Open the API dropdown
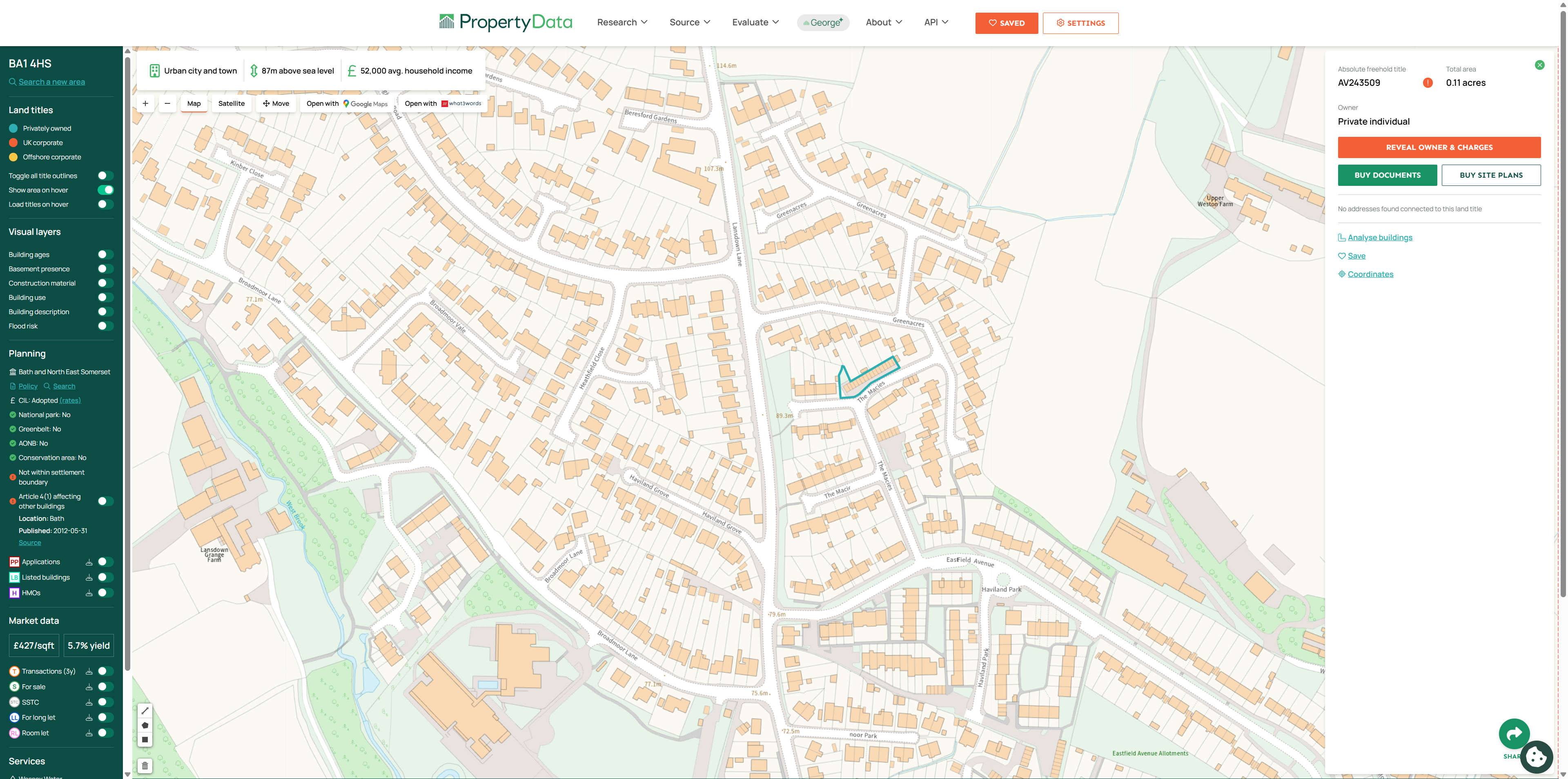The width and height of the screenshot is (1568, 779). pyautogui.click(x=935, y=22)
